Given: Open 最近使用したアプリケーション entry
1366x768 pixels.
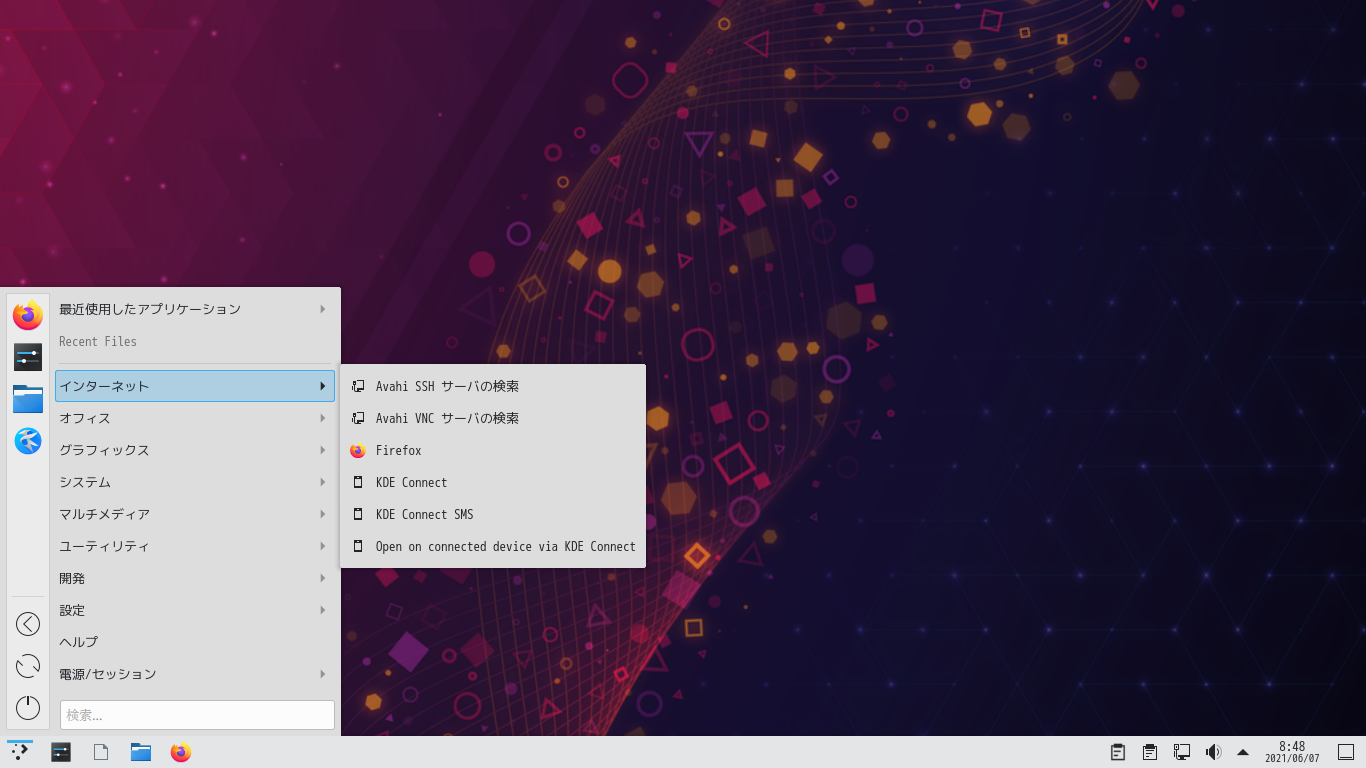Looking at the screenshot, I should coord(195,309).
